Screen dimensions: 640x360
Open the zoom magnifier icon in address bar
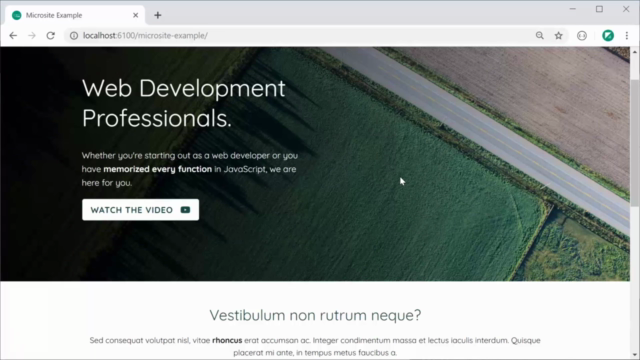540,36
